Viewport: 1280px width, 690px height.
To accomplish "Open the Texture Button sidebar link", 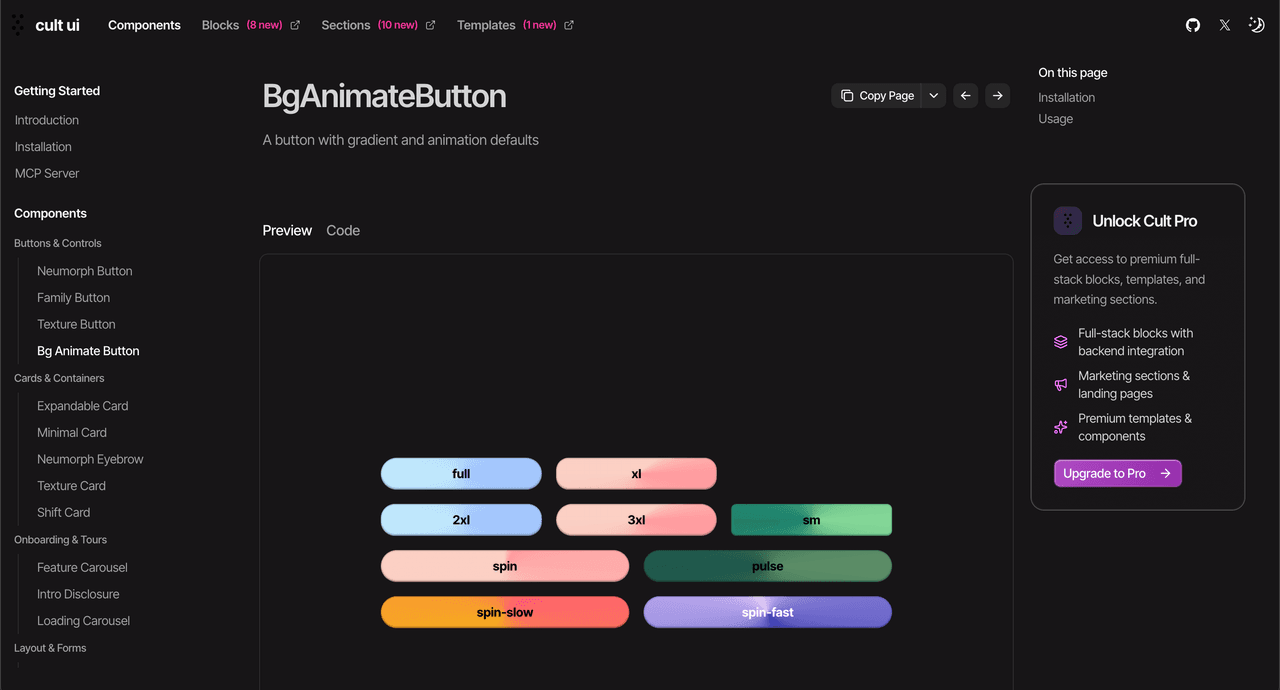I will 76,324.
